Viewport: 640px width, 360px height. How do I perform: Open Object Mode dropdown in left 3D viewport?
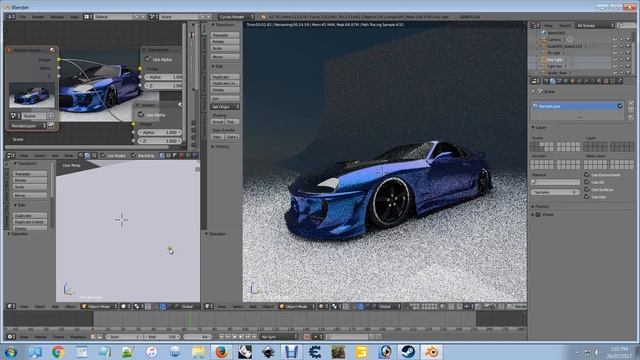[x=100, y=306]
